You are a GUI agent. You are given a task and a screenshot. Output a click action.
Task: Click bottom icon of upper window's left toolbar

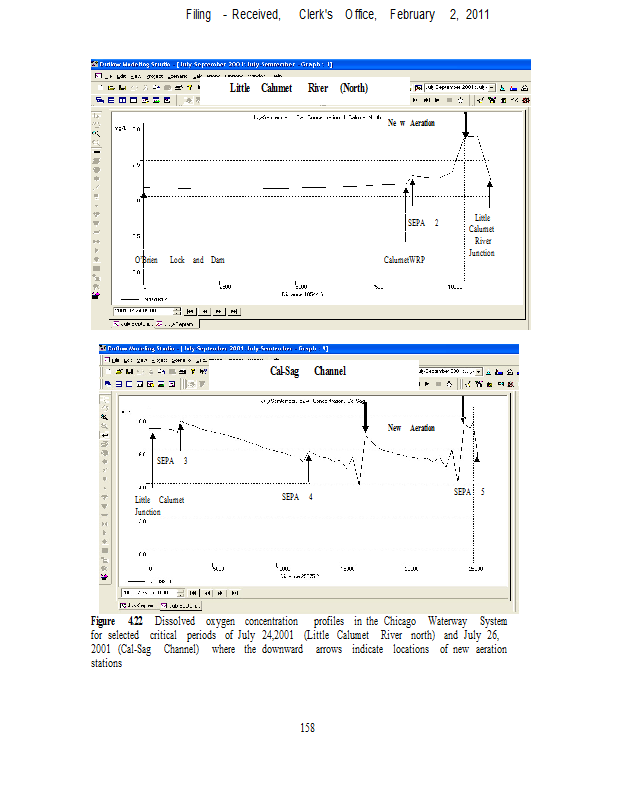coord(96,295)
